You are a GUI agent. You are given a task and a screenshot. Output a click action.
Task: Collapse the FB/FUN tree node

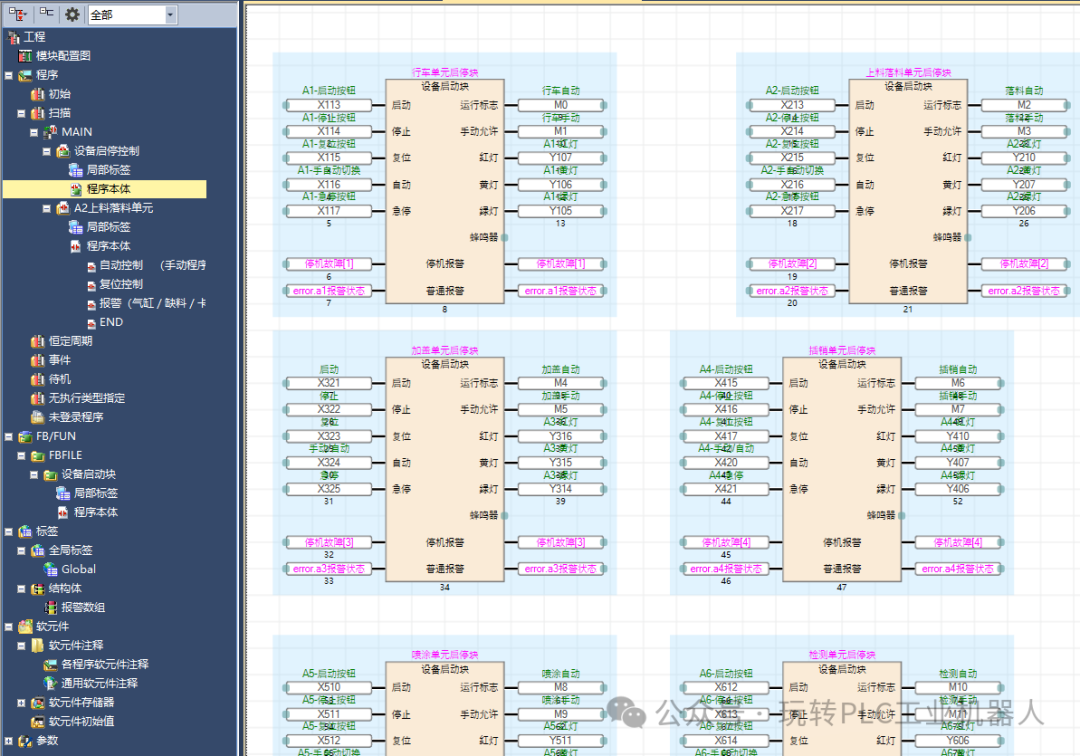click(8, 437)
